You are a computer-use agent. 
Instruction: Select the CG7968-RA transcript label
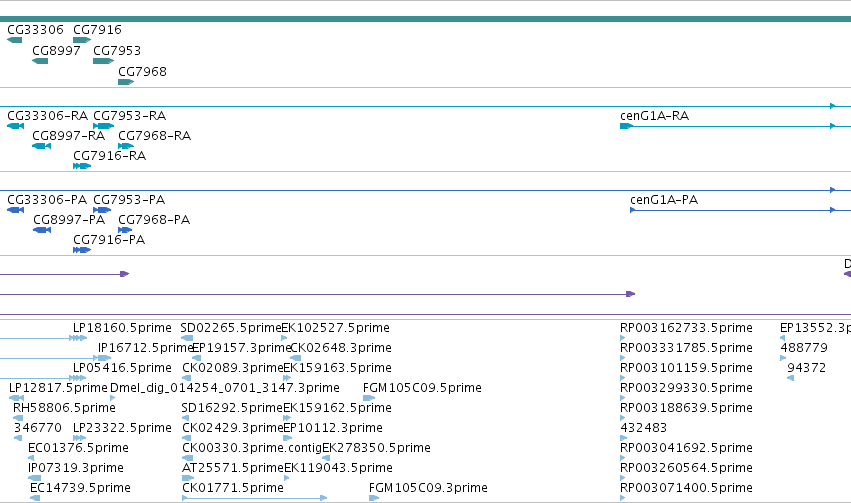click(155, 136)
